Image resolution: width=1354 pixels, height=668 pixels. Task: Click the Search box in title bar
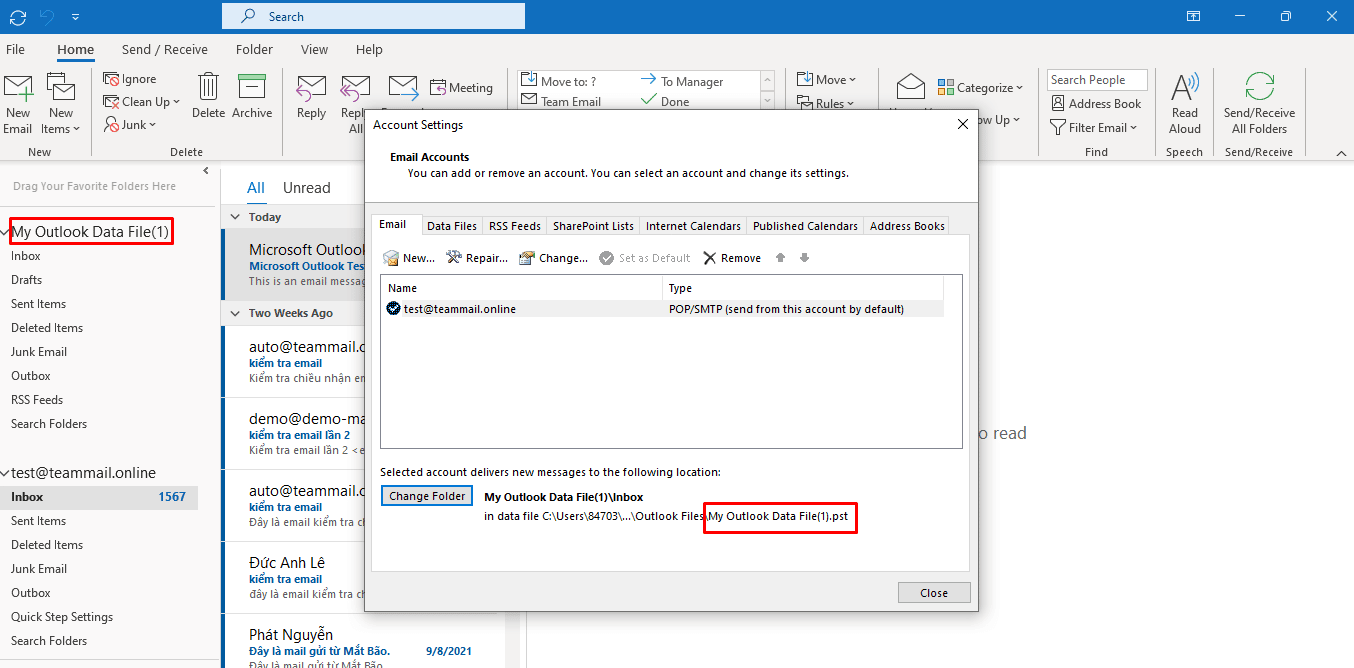pos(373,16)
